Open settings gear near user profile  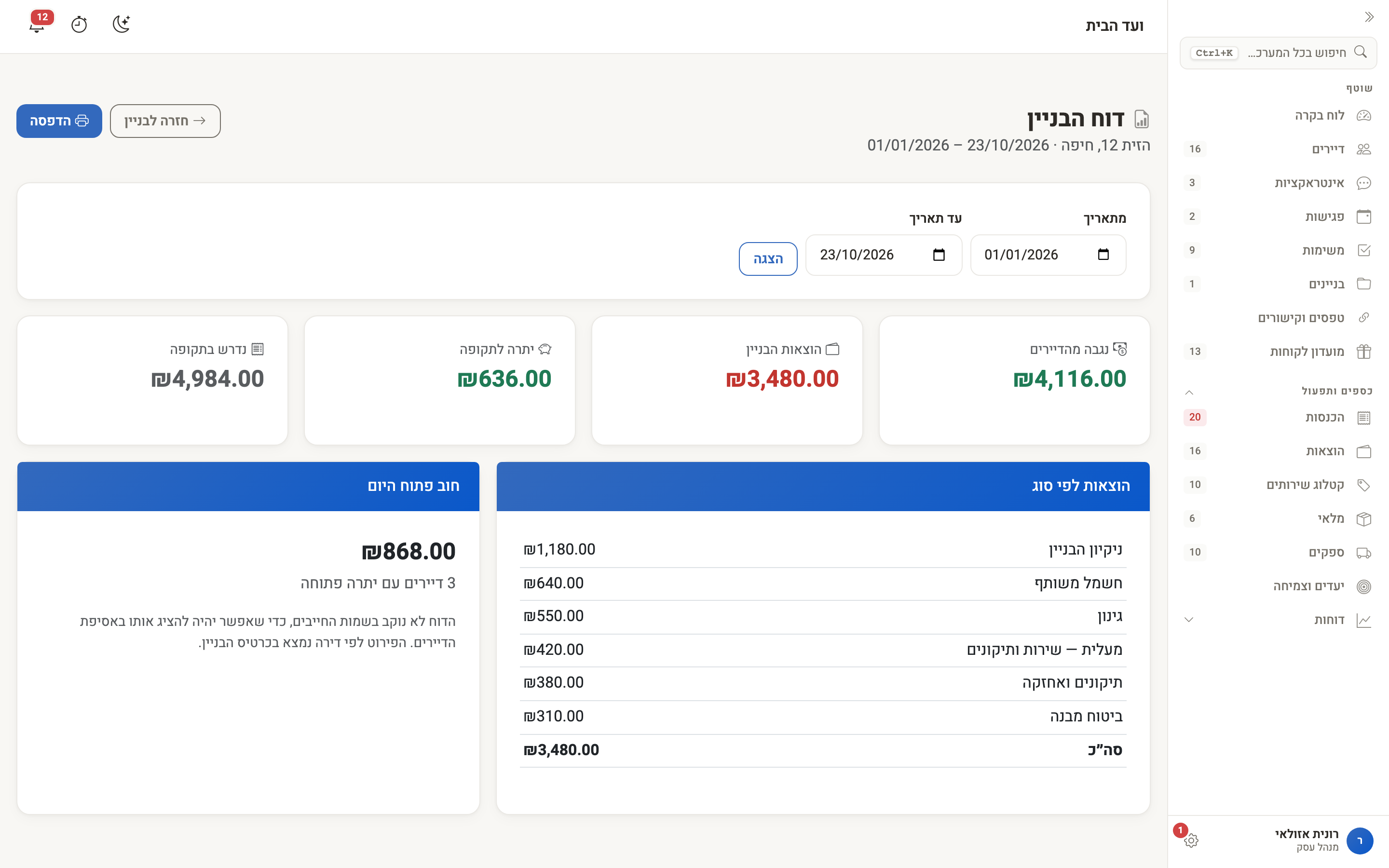[x=1191, y=841]
